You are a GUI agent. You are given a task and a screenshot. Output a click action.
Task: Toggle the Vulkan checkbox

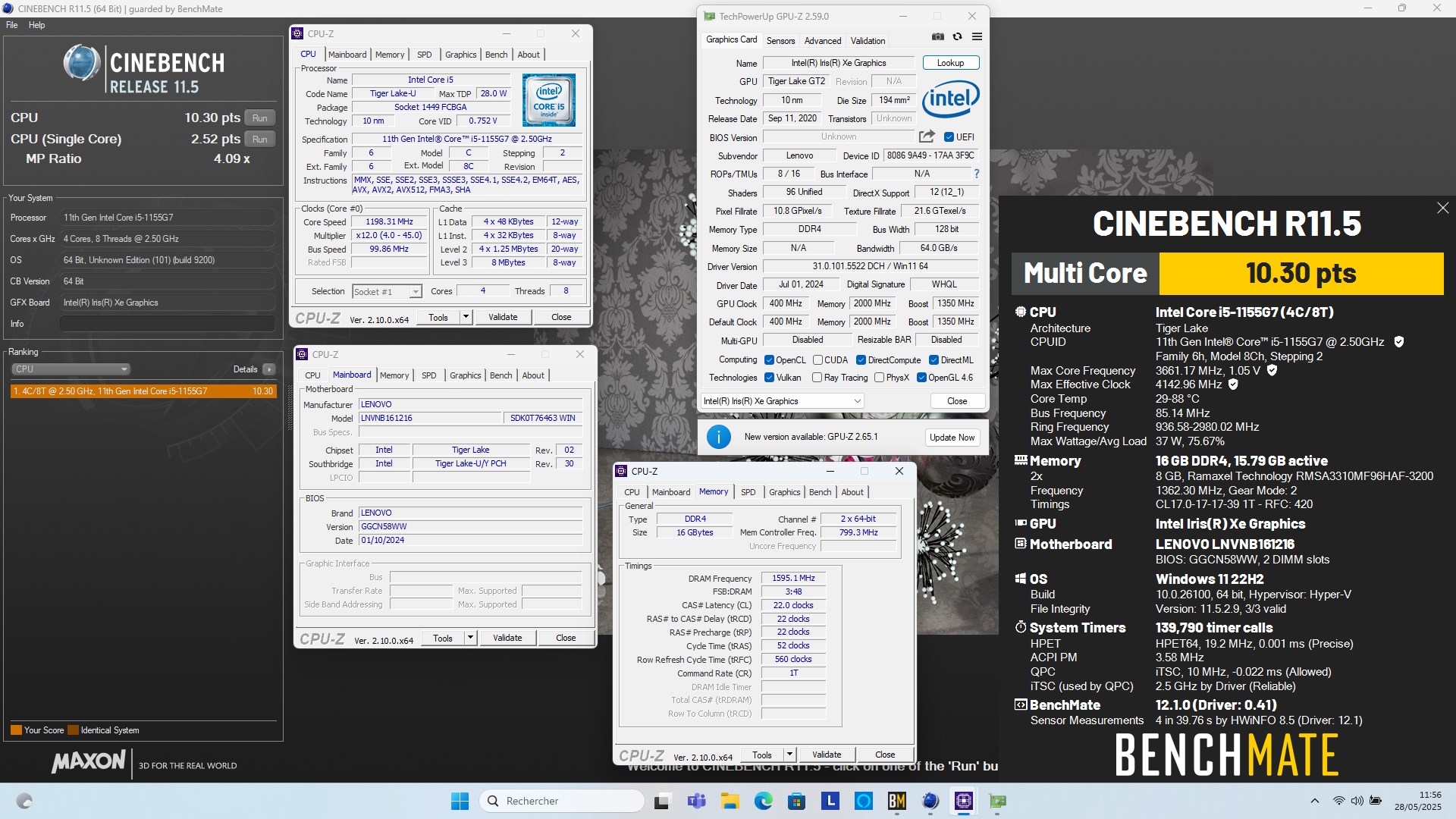pyautogui.click(x=769, y=378)
